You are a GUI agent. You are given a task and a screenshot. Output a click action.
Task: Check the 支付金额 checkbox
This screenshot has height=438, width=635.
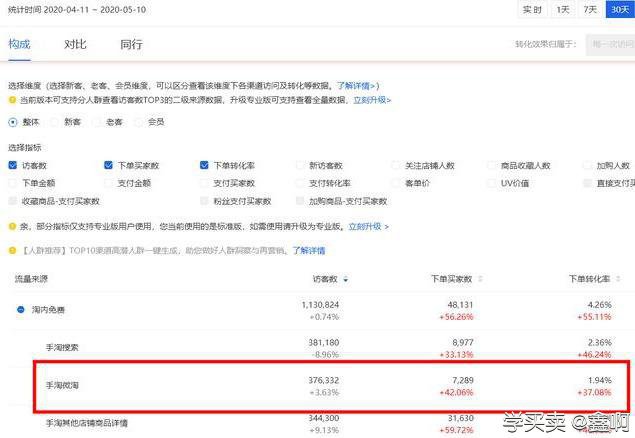[108, 183]
